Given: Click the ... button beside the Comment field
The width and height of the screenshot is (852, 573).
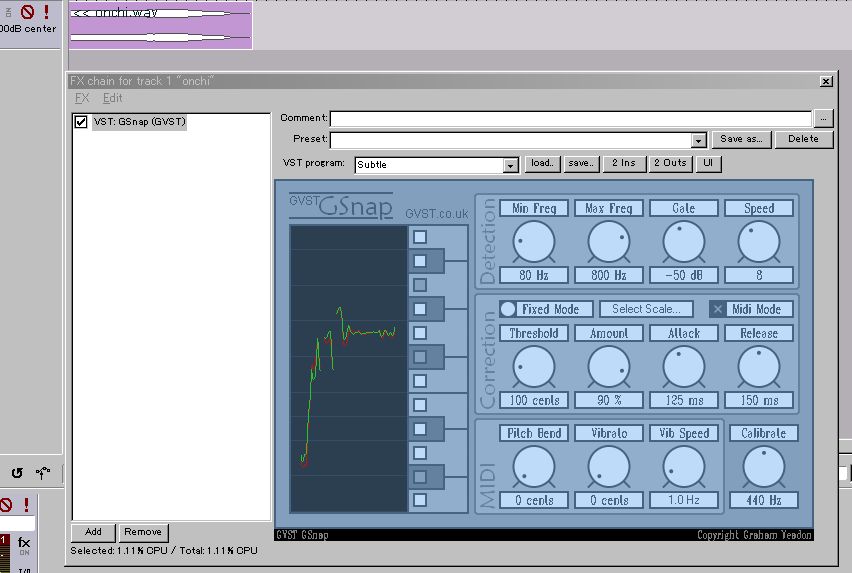Looking at the screenshot, I should point(824,118).
